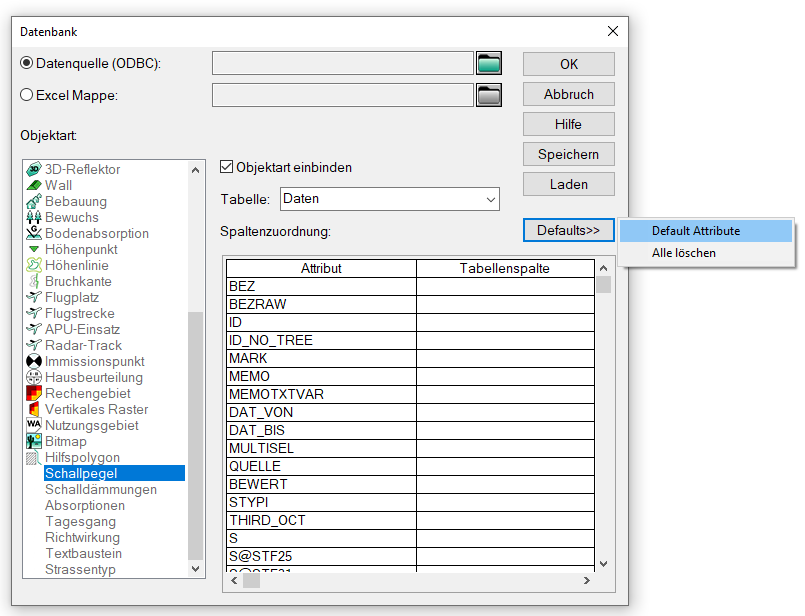
Task: Choose Alle löschen menu entry
Action: point(706,253)
